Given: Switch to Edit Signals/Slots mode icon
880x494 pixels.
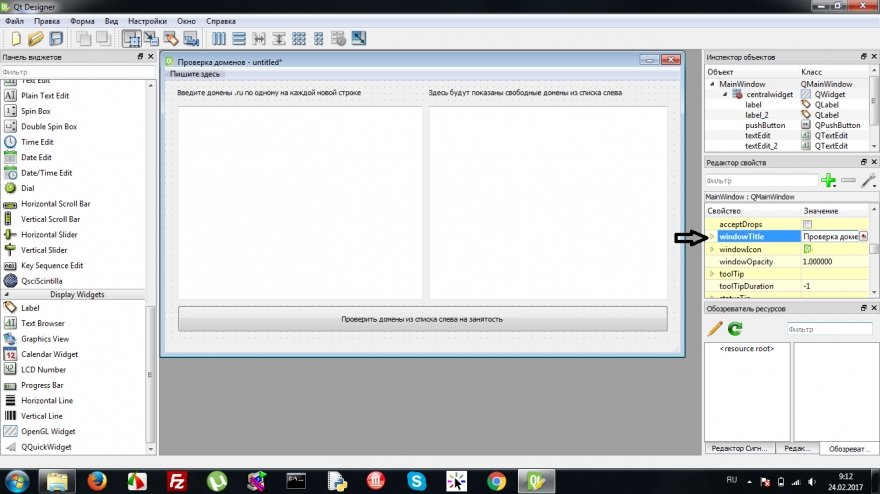Looking at the screenshot, I should tap(151, 39).
